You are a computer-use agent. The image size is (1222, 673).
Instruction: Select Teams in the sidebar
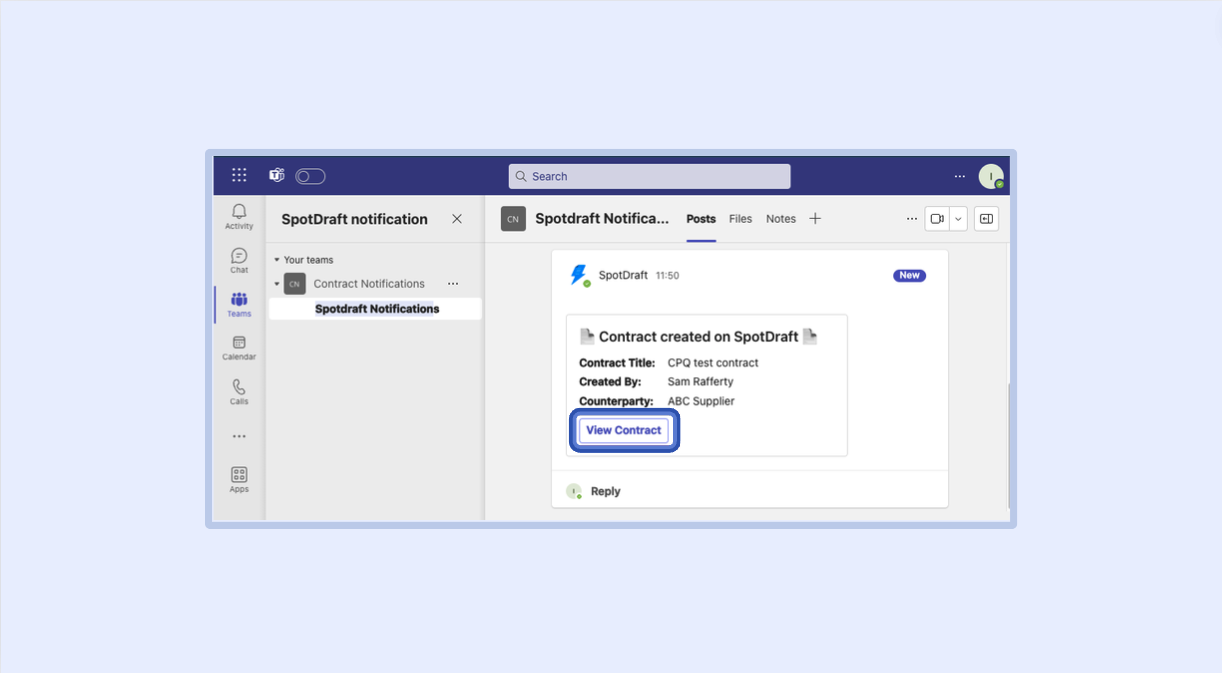click(x=239, y=304)
